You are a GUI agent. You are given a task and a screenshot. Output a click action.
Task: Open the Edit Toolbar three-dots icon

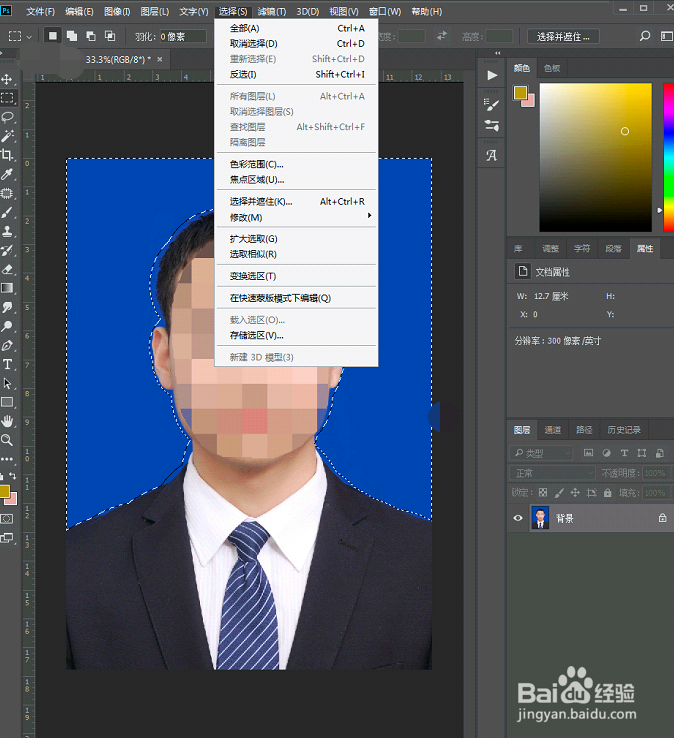(7, 459)
